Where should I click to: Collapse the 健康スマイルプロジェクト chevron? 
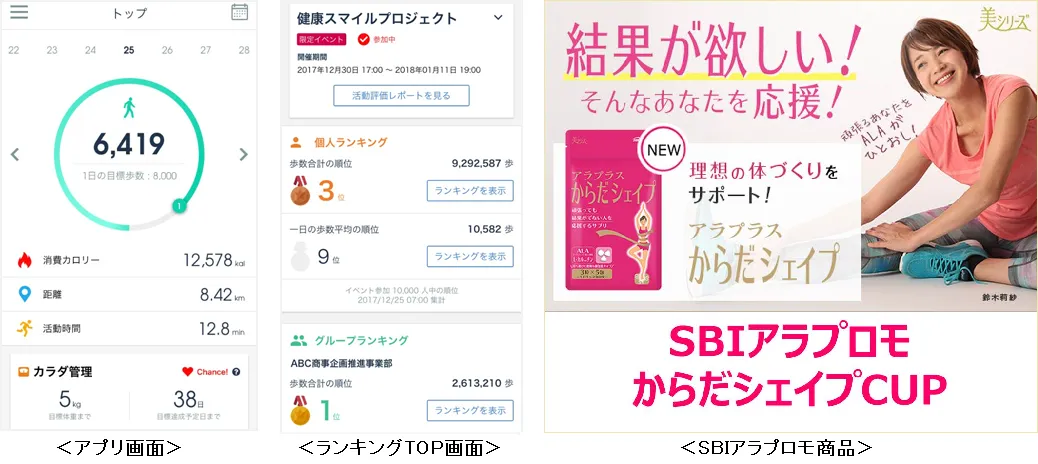click(x=498, y=18)
